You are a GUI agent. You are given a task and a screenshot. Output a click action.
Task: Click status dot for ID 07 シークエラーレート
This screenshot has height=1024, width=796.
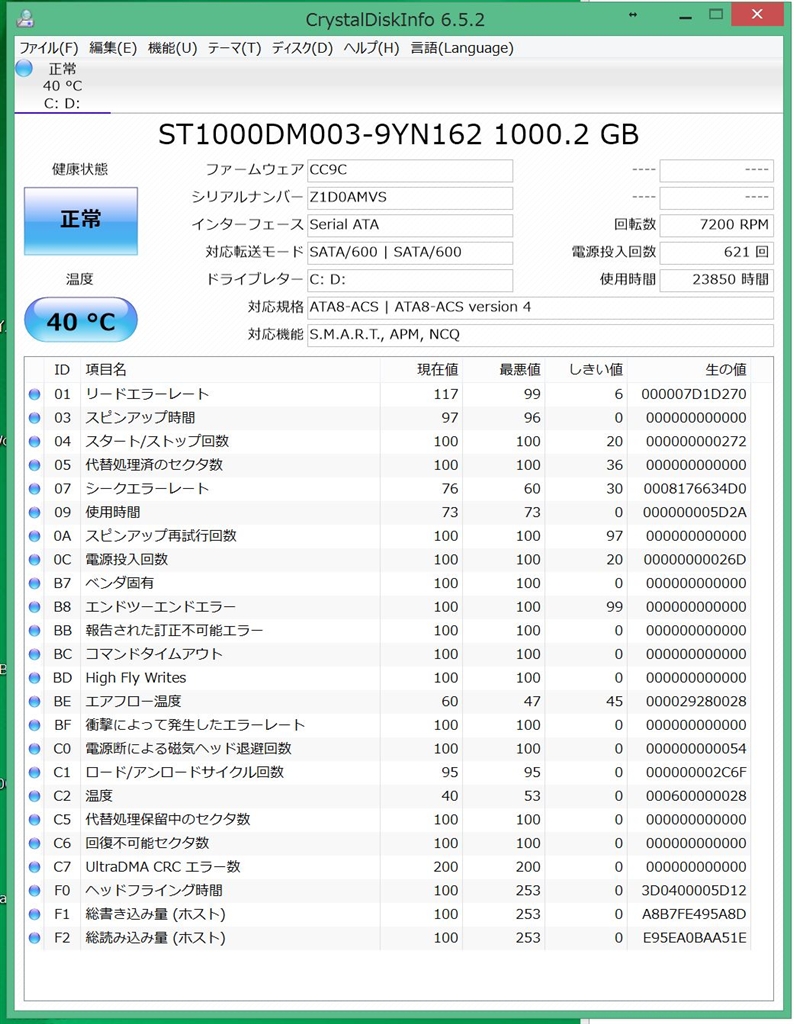coord(35,489)
